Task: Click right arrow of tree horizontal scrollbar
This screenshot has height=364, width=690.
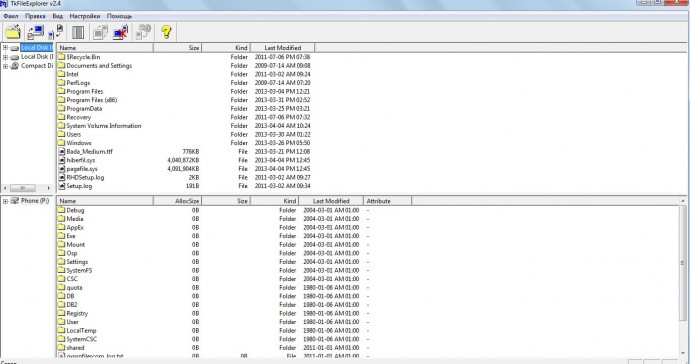Action: [x=49, y=188]
